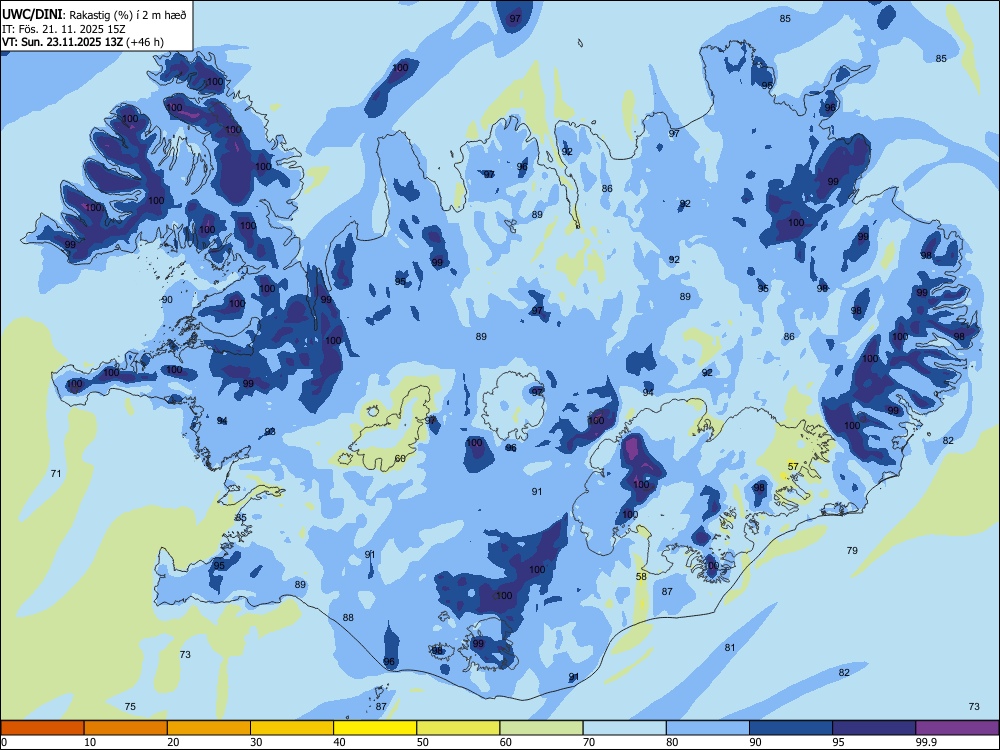1000x750 pixels.
Task: Choose the pale green 60–70 legend swatch
Action: coord(541,728)
